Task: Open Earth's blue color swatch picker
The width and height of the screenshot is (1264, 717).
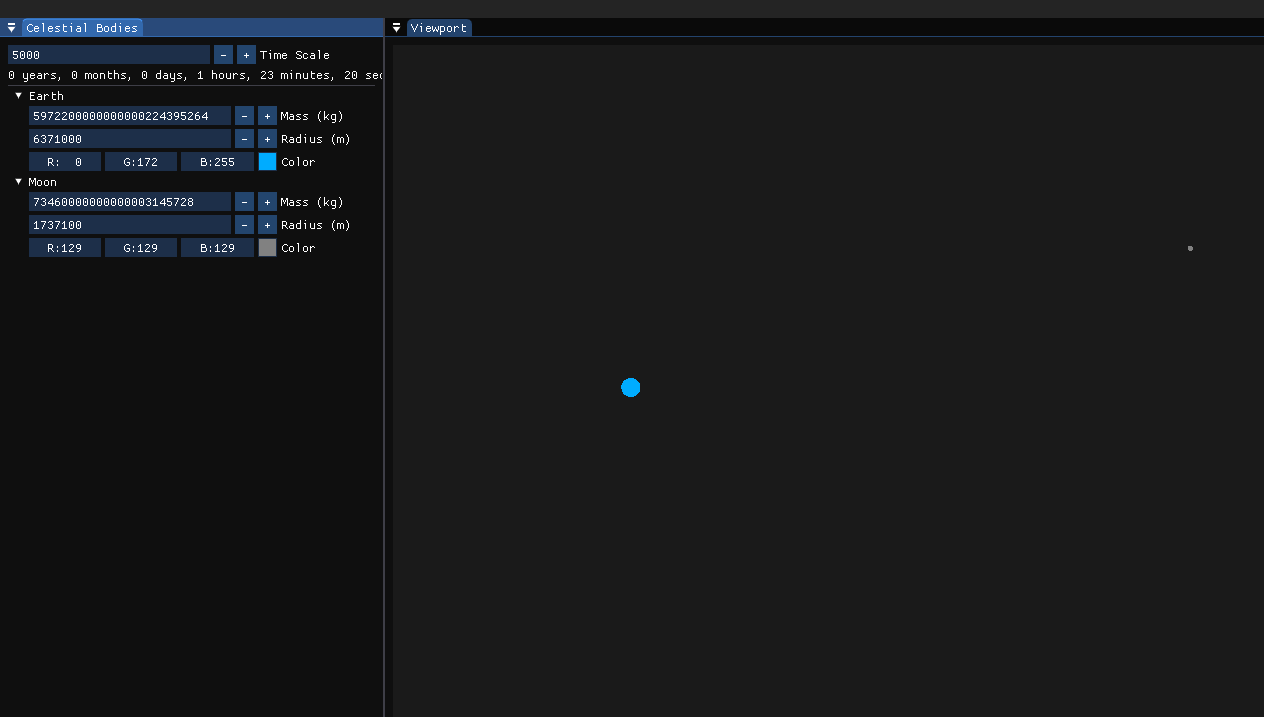Action: (x=267, y=162)
